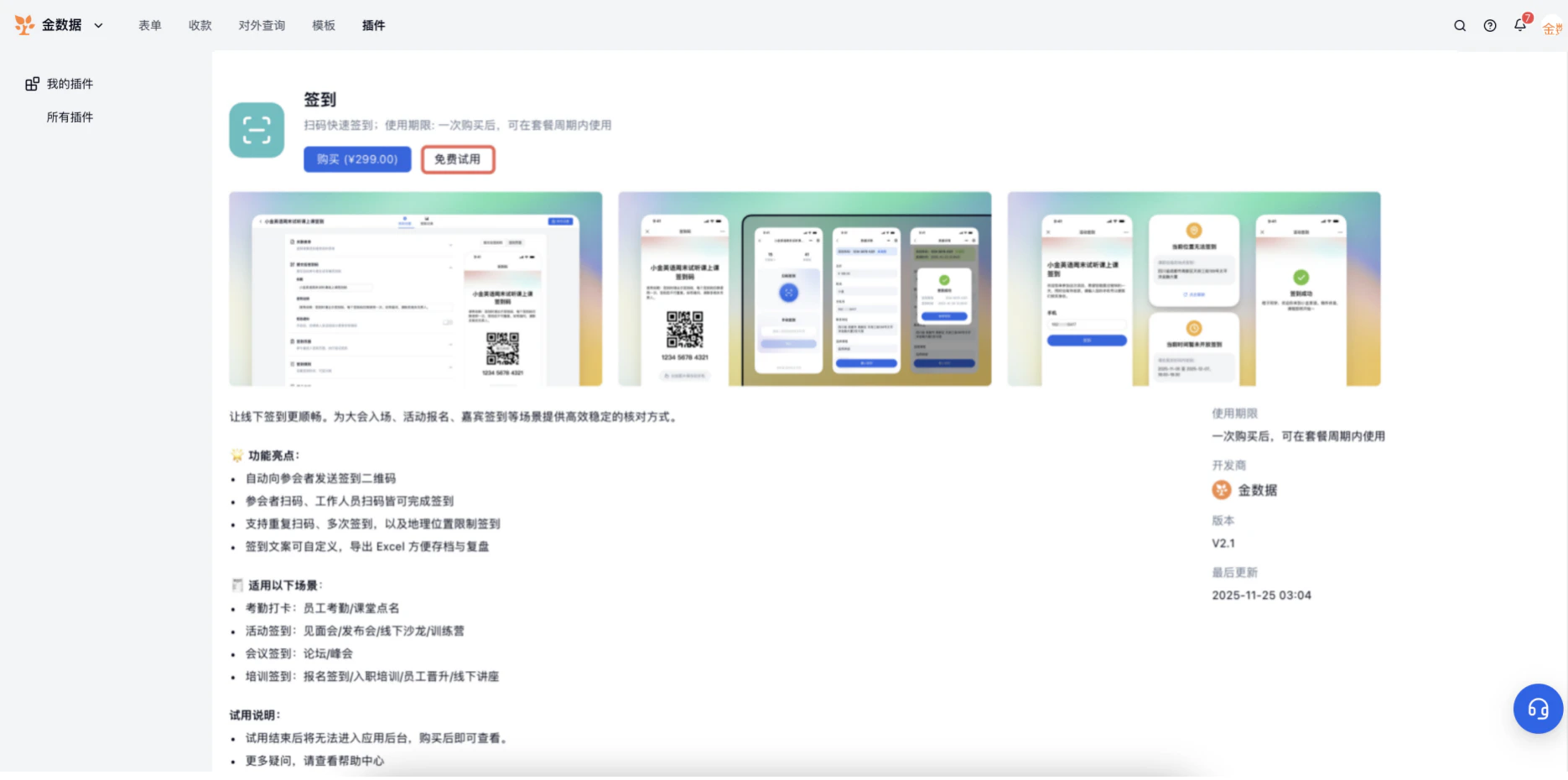Click the 考勤打卡 bullet line

click(x=323, y=608)
